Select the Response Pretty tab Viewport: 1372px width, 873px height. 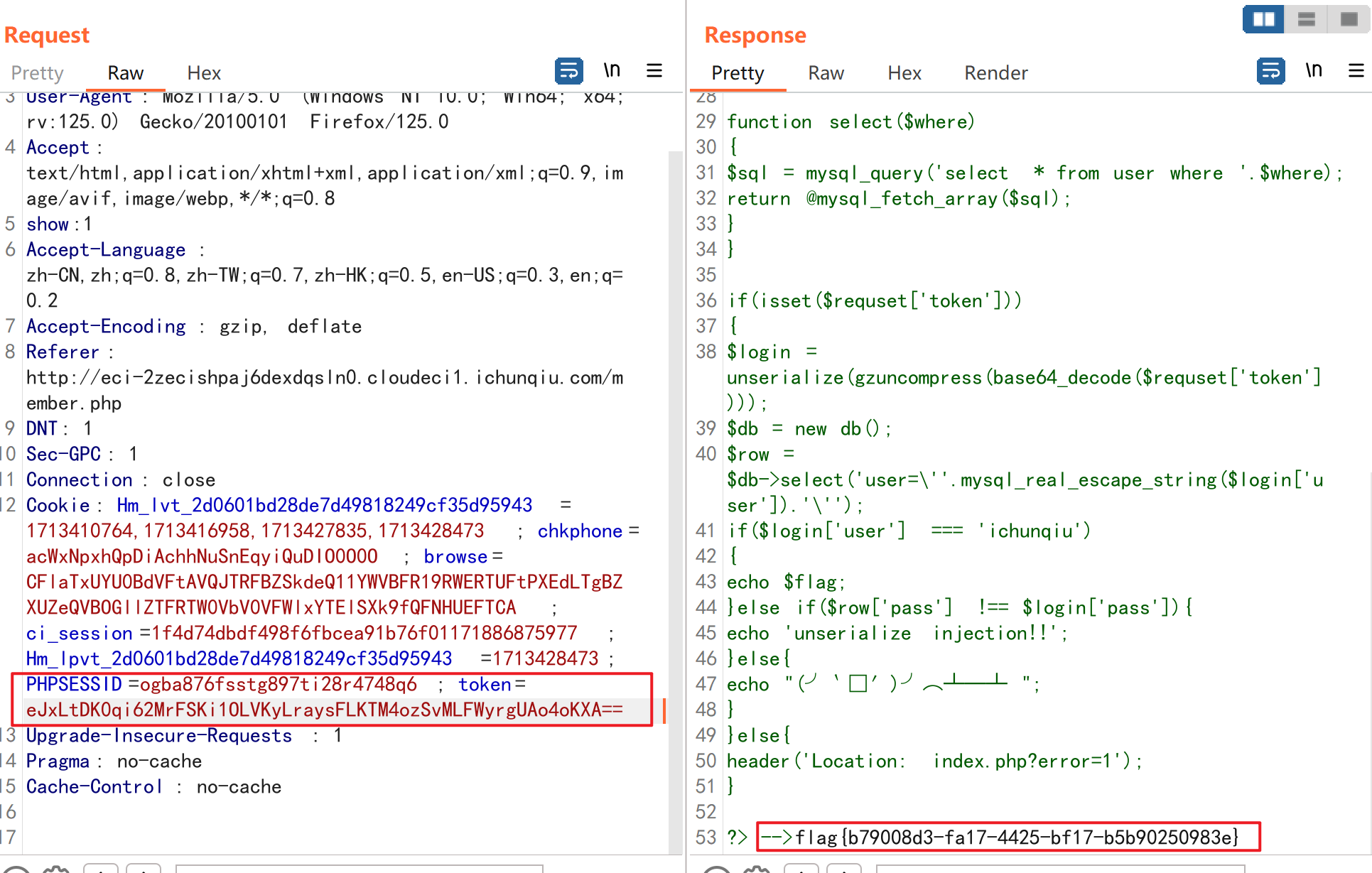coord(738,73)
